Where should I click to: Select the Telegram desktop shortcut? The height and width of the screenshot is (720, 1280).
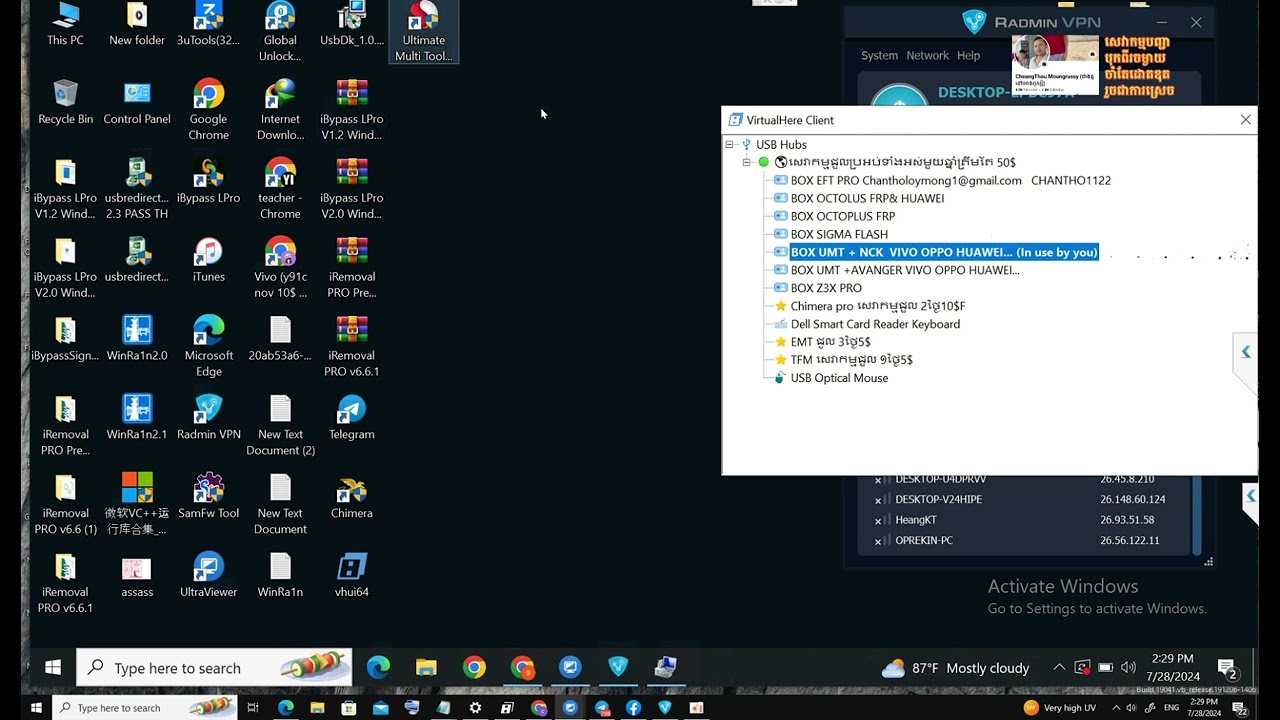(352, 418)
